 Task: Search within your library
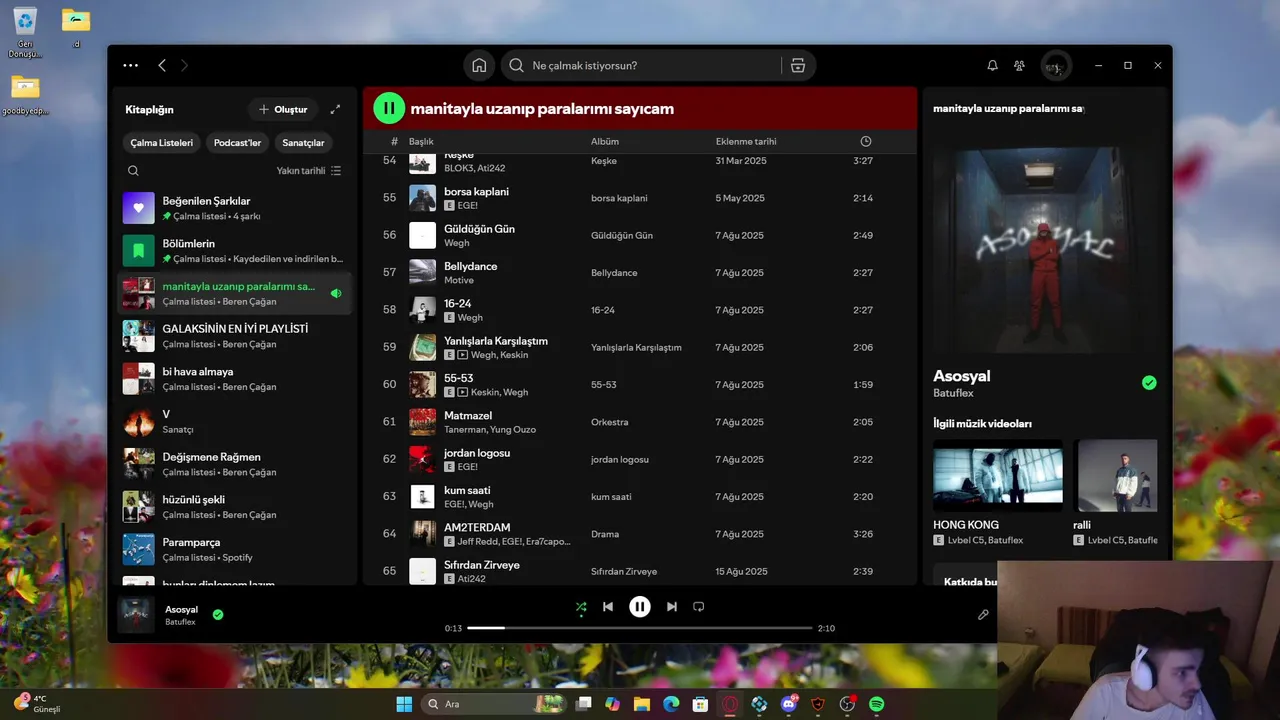tap(133, 171)
